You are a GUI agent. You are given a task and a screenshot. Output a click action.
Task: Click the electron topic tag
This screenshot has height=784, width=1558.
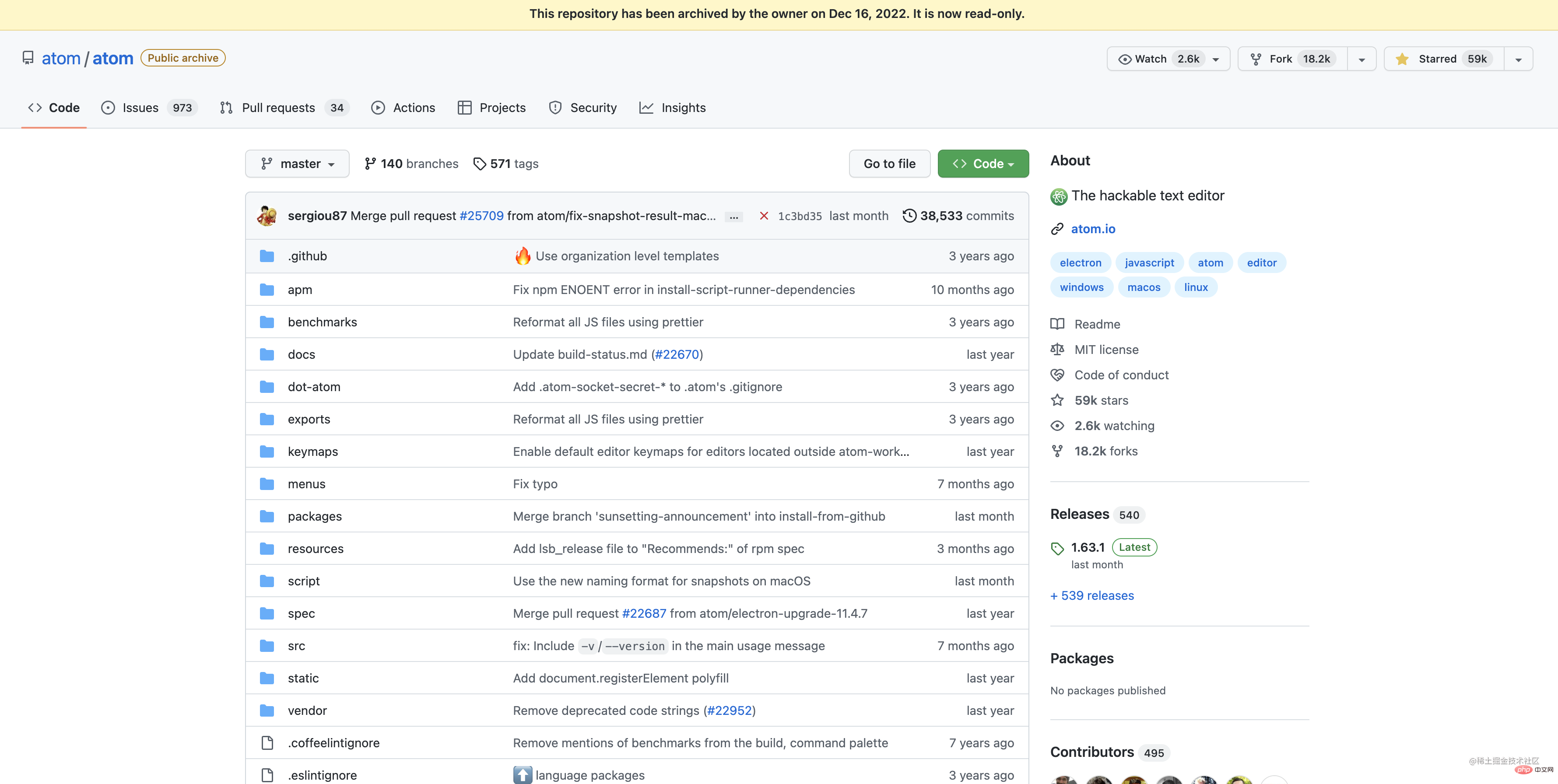(1080, 263)
